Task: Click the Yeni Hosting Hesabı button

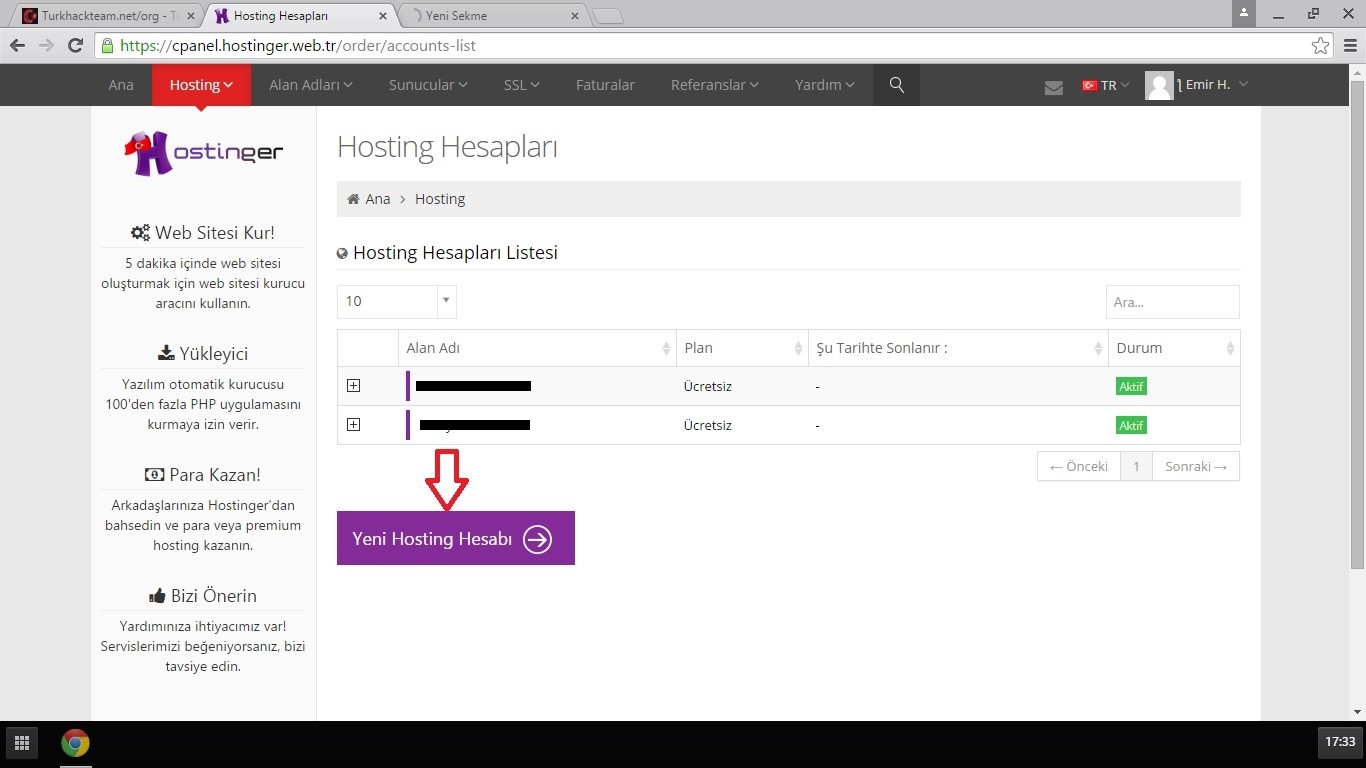Action: (456, 538)
